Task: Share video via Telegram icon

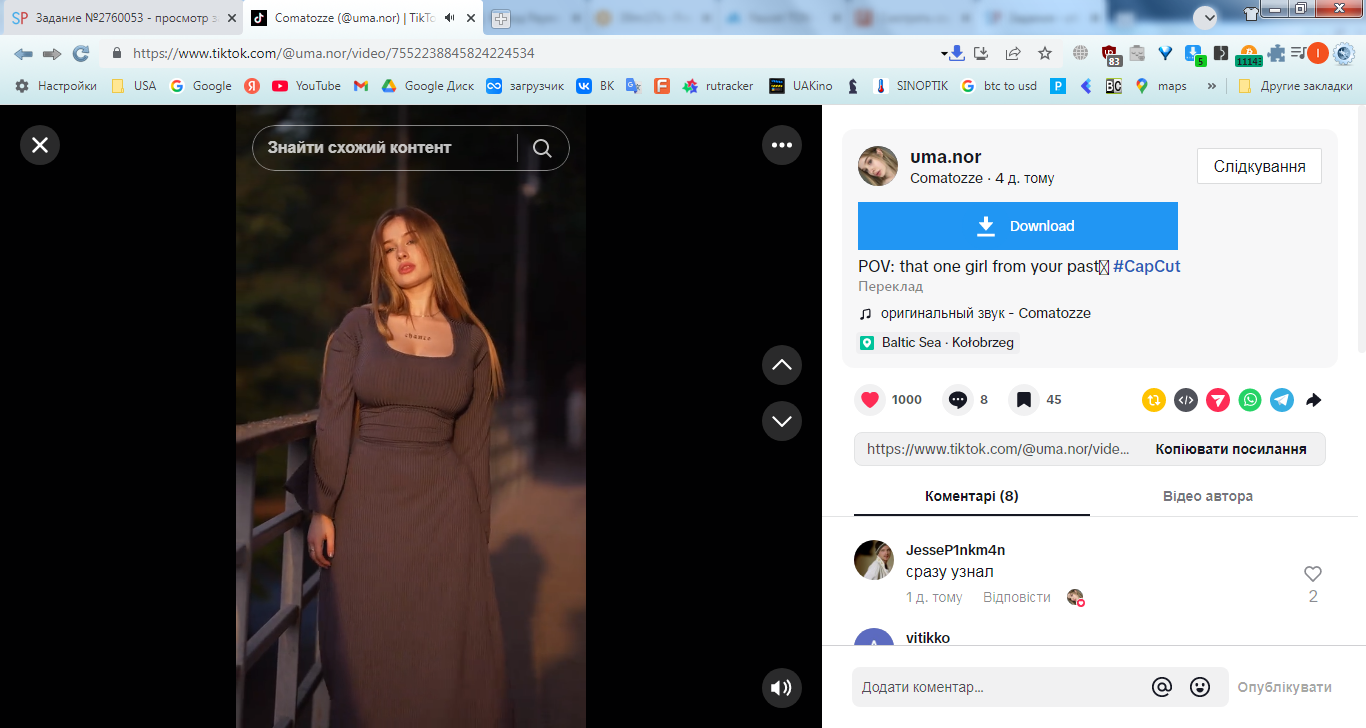Action: (1282, 400)
